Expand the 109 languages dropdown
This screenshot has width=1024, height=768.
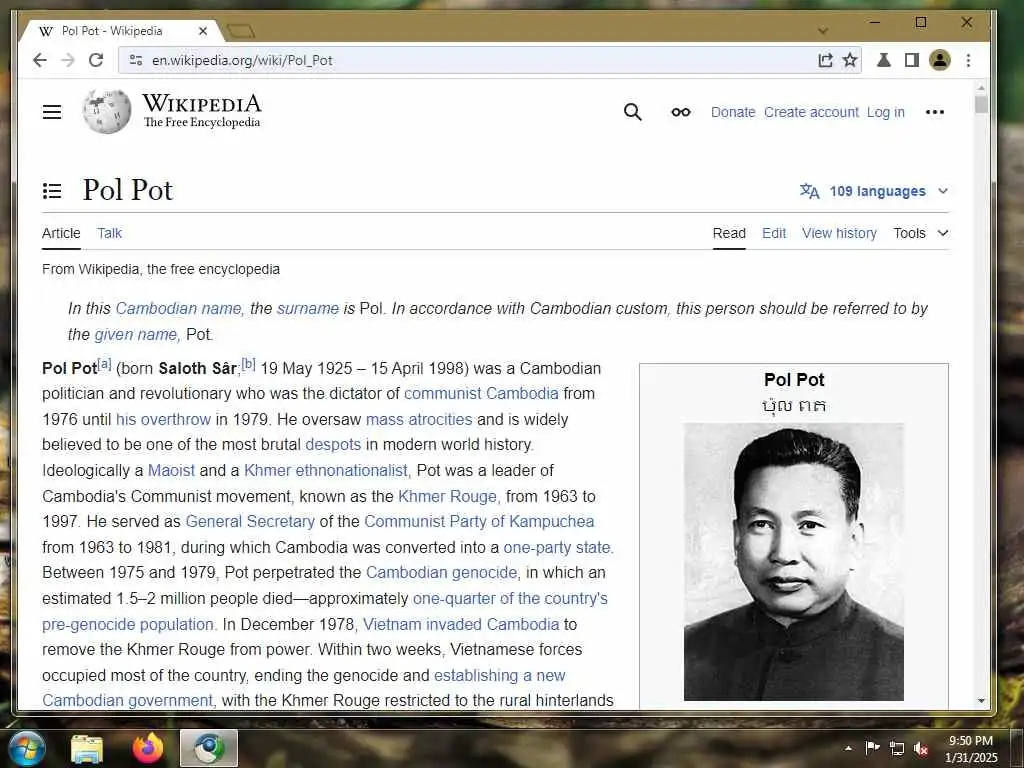point(874,191)
